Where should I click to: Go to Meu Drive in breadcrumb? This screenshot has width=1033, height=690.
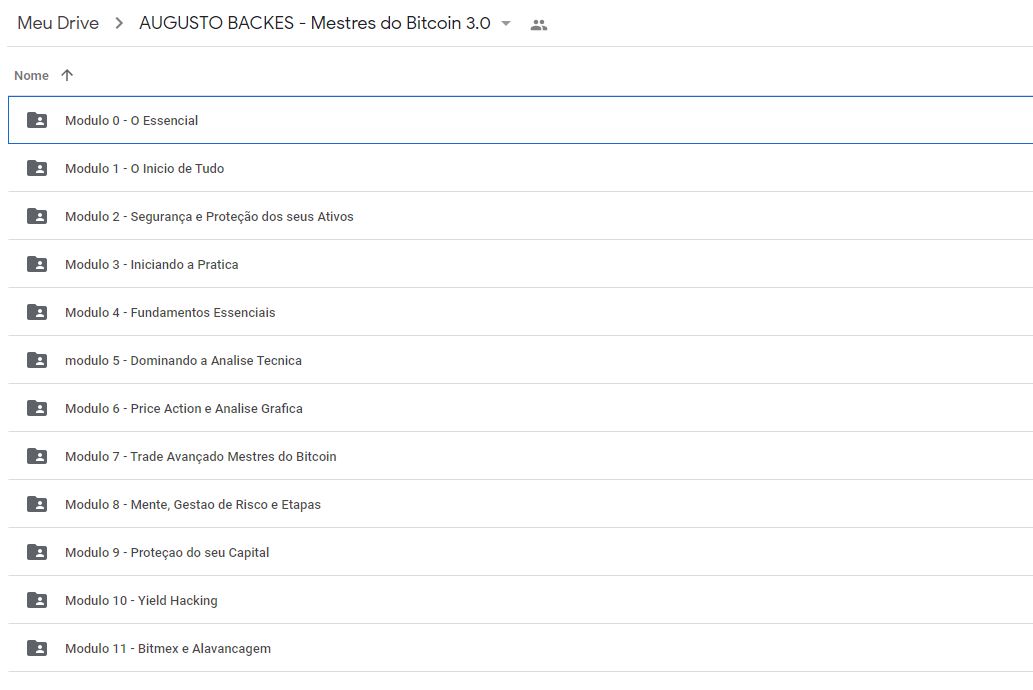pos(58,23)
